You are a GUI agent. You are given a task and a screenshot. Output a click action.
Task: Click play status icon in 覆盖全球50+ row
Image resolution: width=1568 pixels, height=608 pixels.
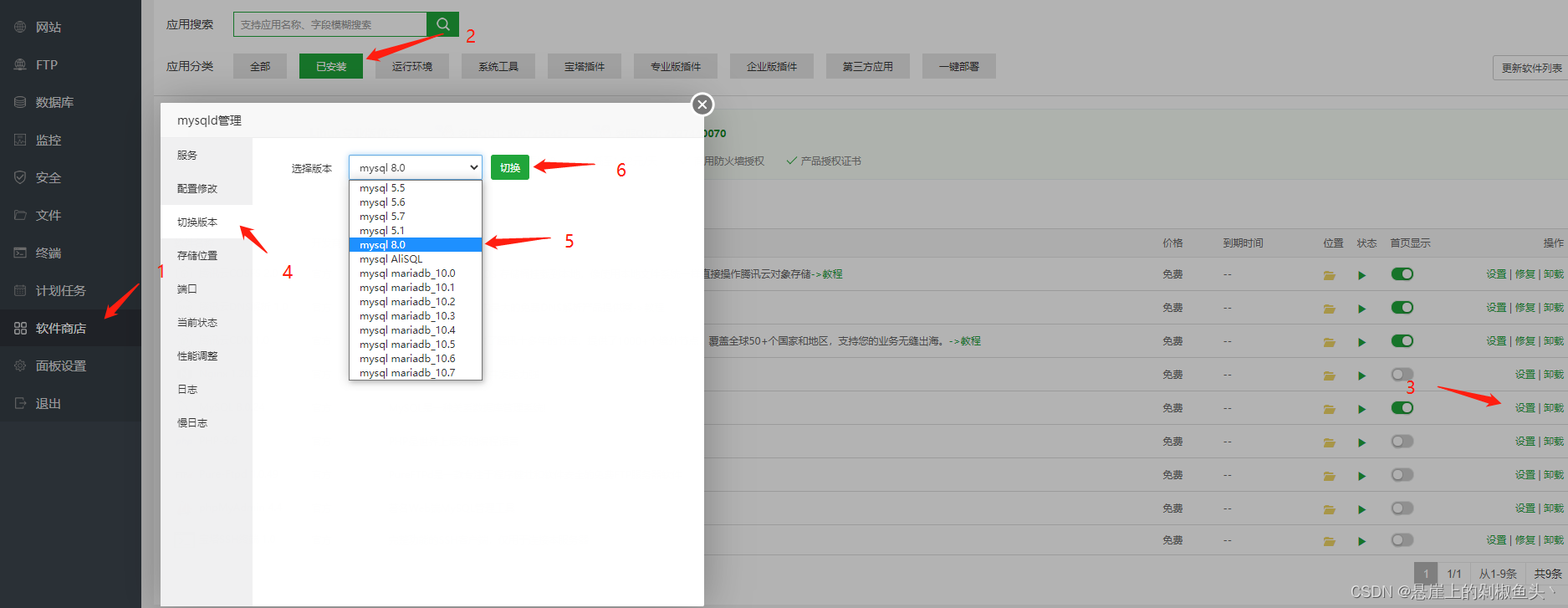coord(1361,342)
